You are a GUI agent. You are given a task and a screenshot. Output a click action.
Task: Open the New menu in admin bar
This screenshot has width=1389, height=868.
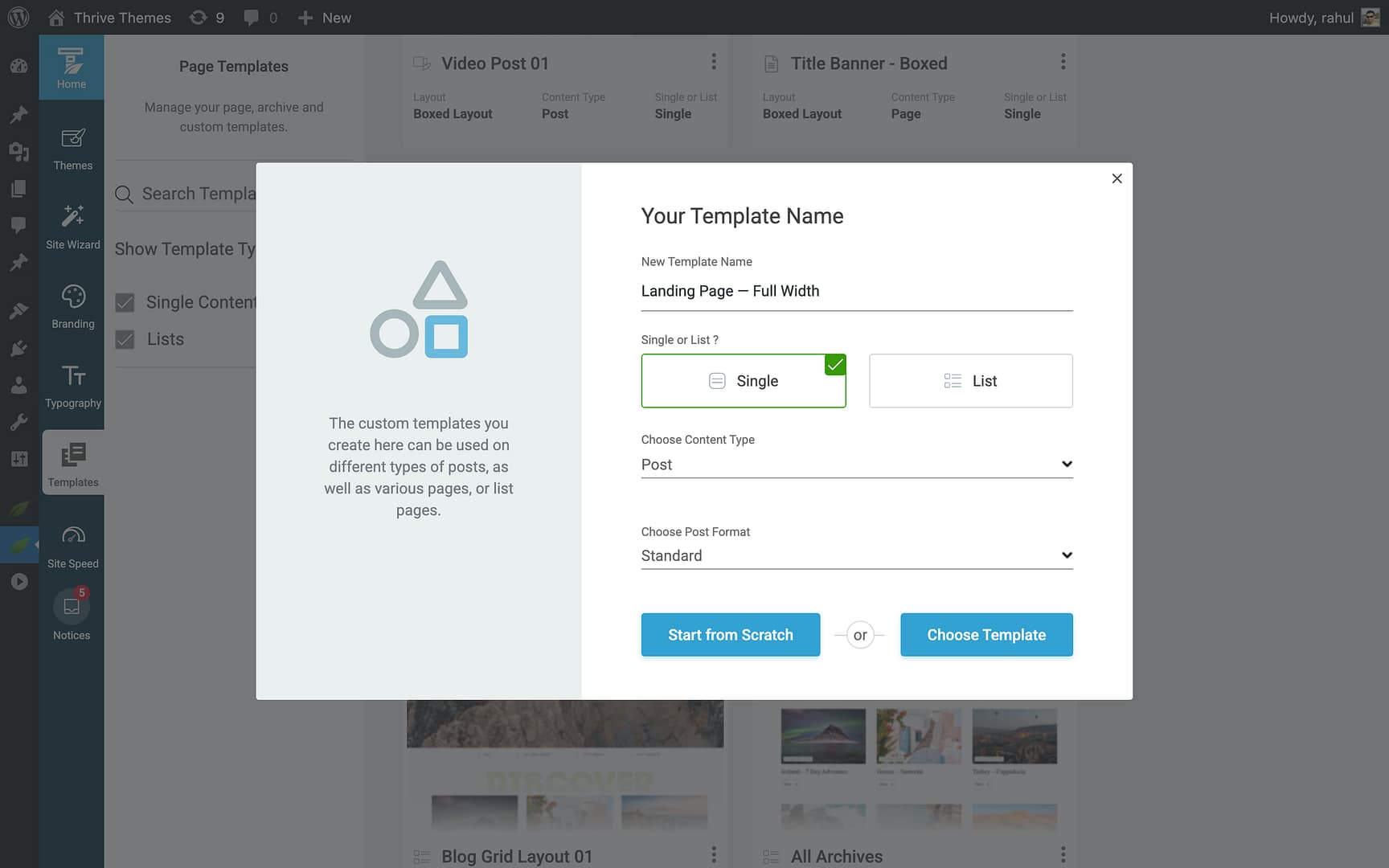click(324, 17)
